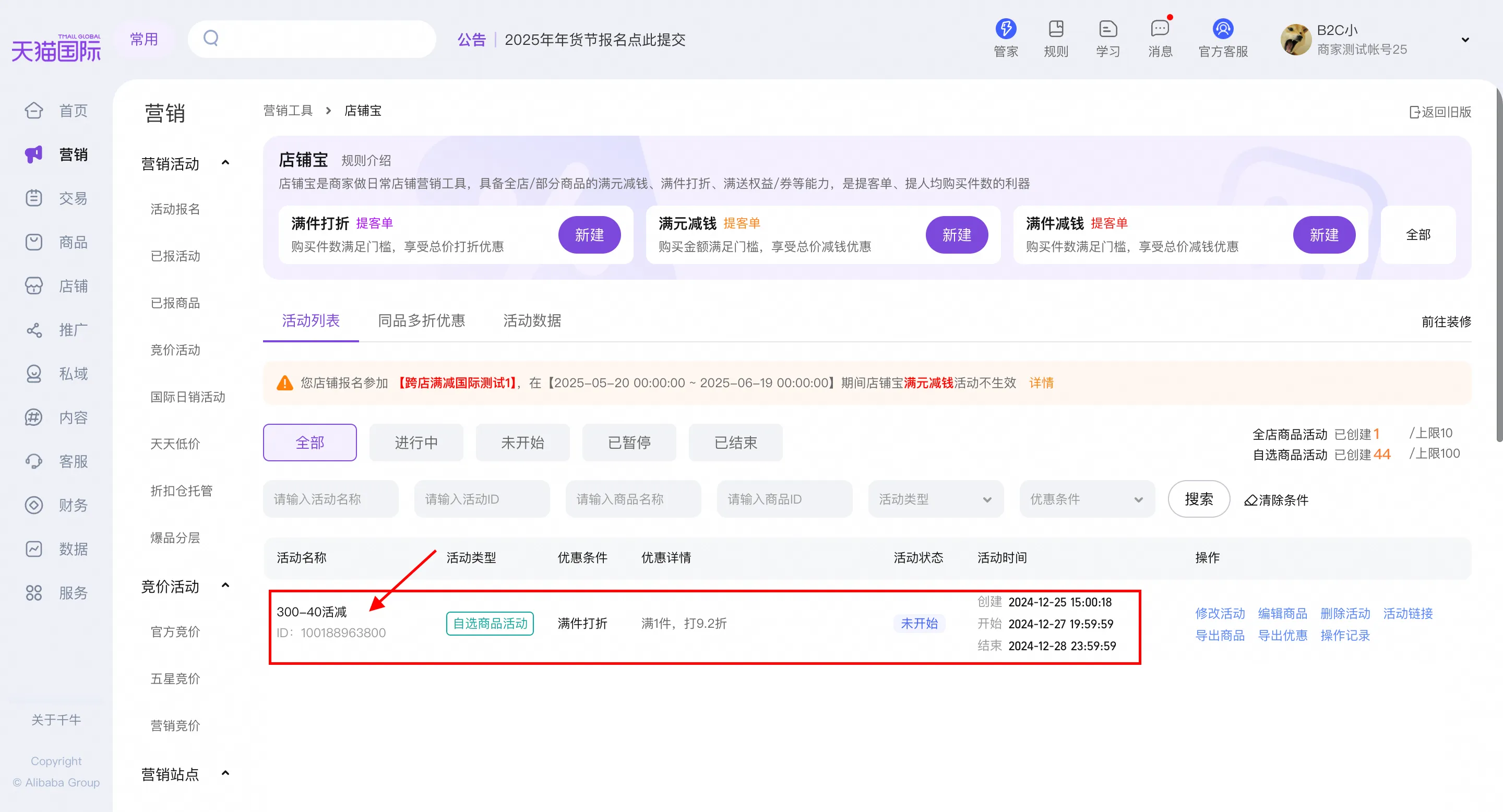
Task: Open the 管家 lightning icon
Action: click(x=1005, y=29)
